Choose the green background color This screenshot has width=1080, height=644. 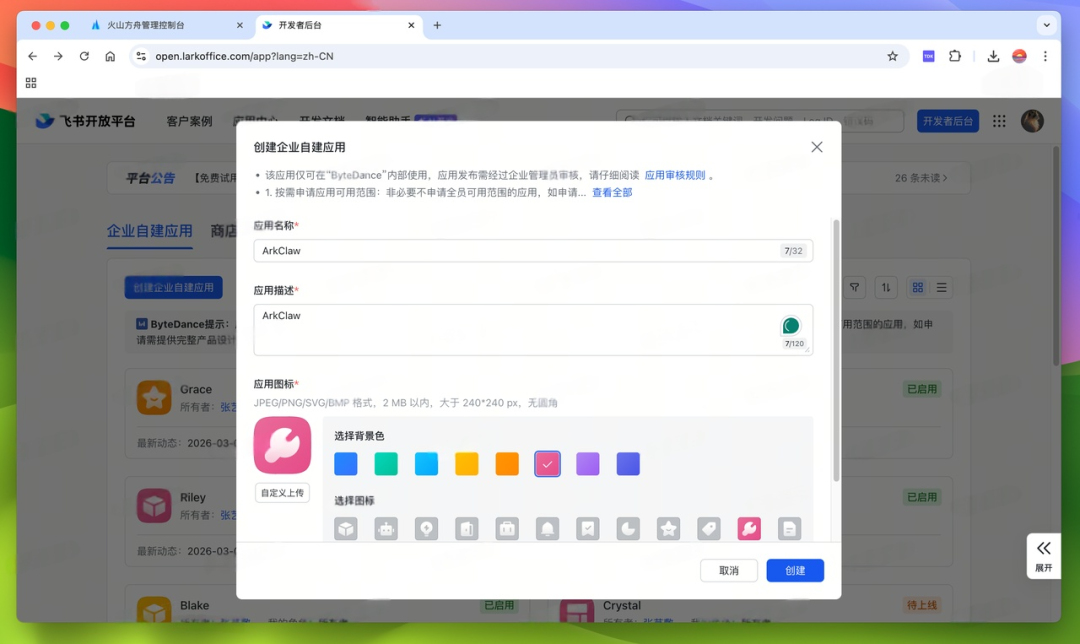386,464
